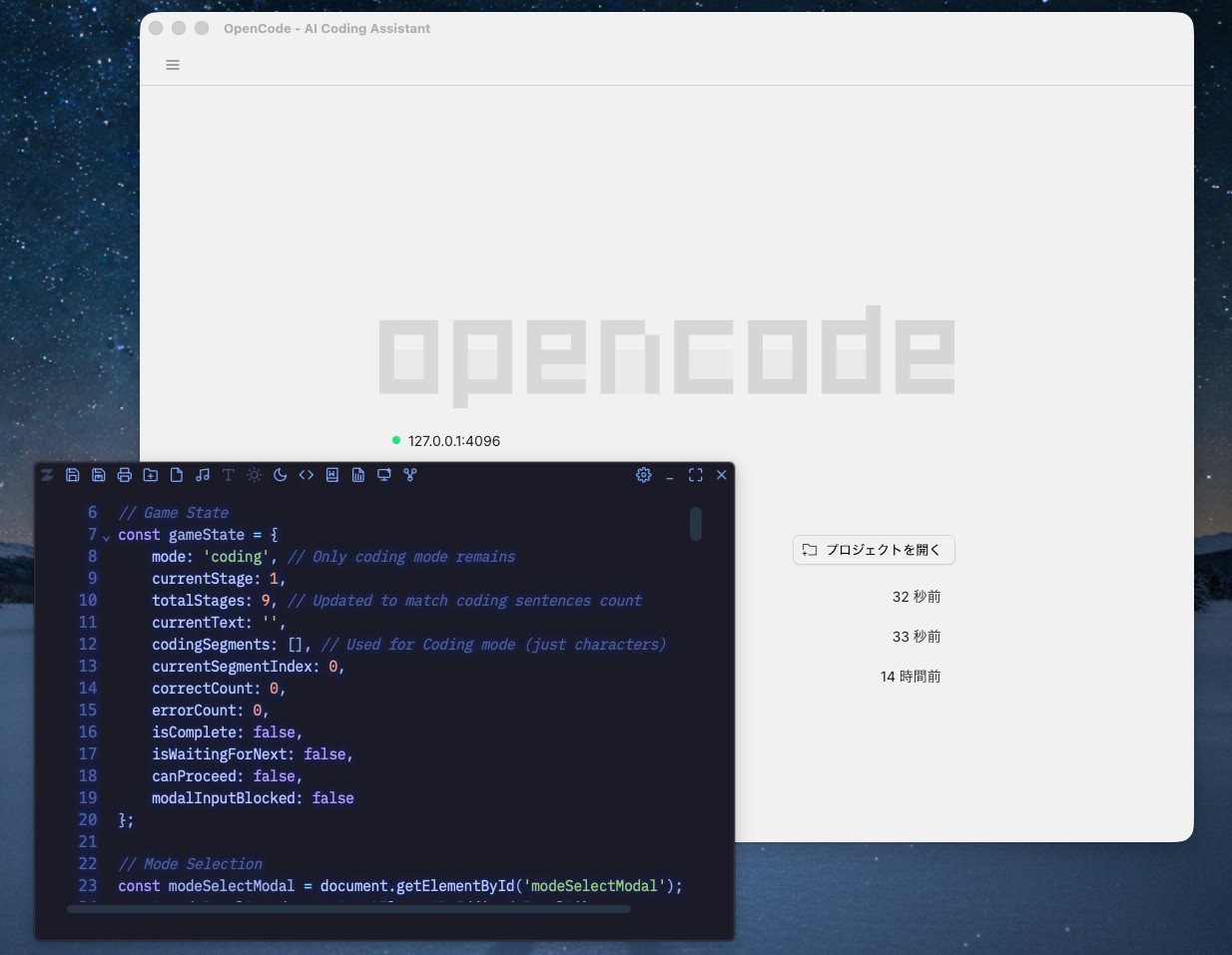Click the 127.0.0.1:4096 server status
1232x955 pixels.
coord(453,441)
